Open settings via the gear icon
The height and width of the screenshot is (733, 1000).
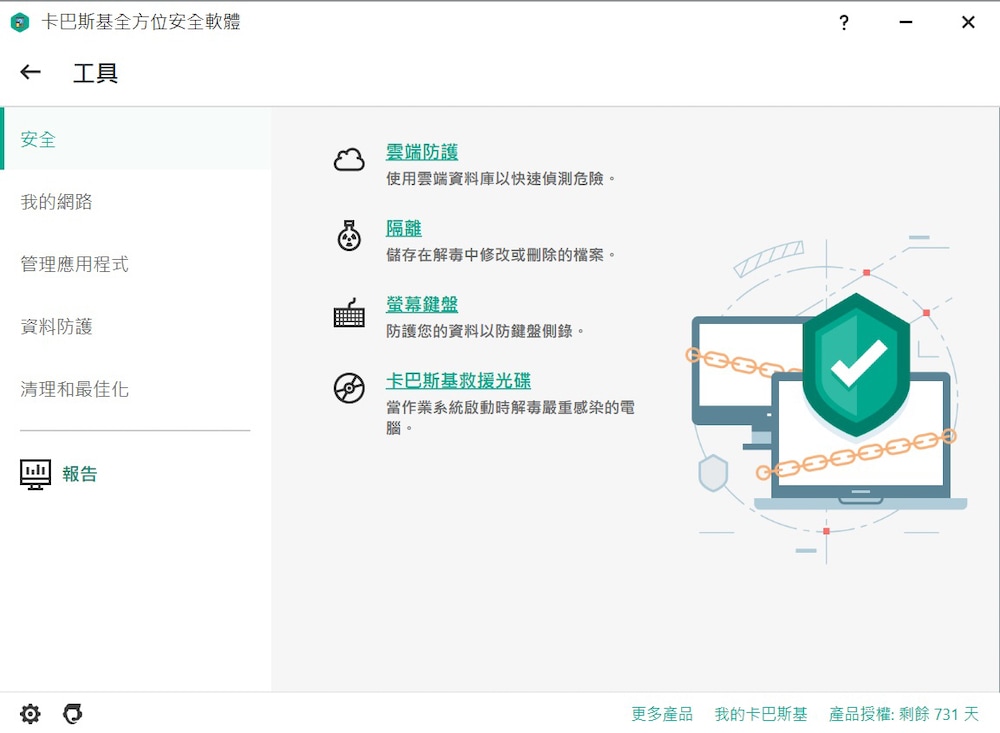click(x=30, y=713)
